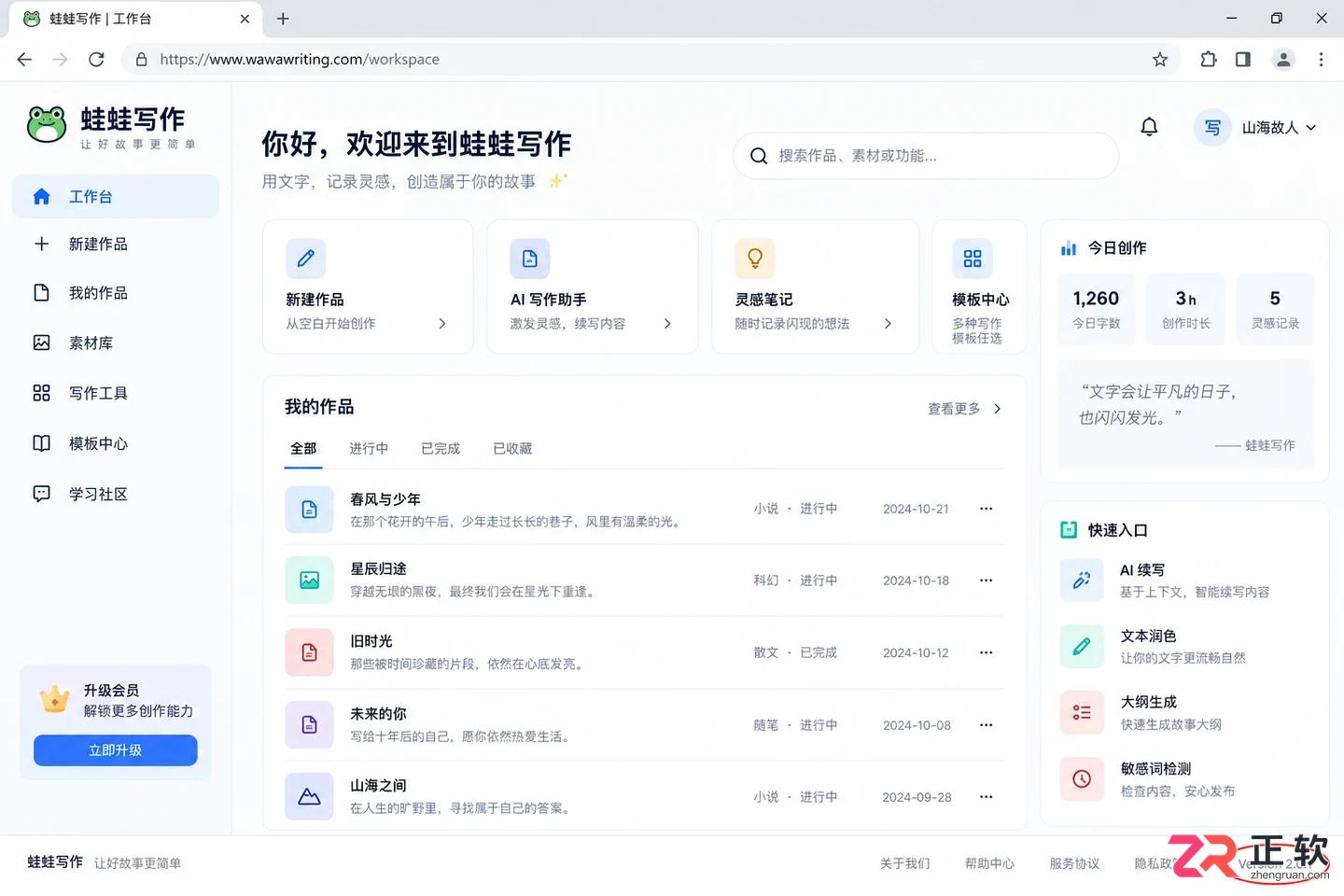Click the 旧时光 red document icon
1344x896 pixels.
point(309,652)
